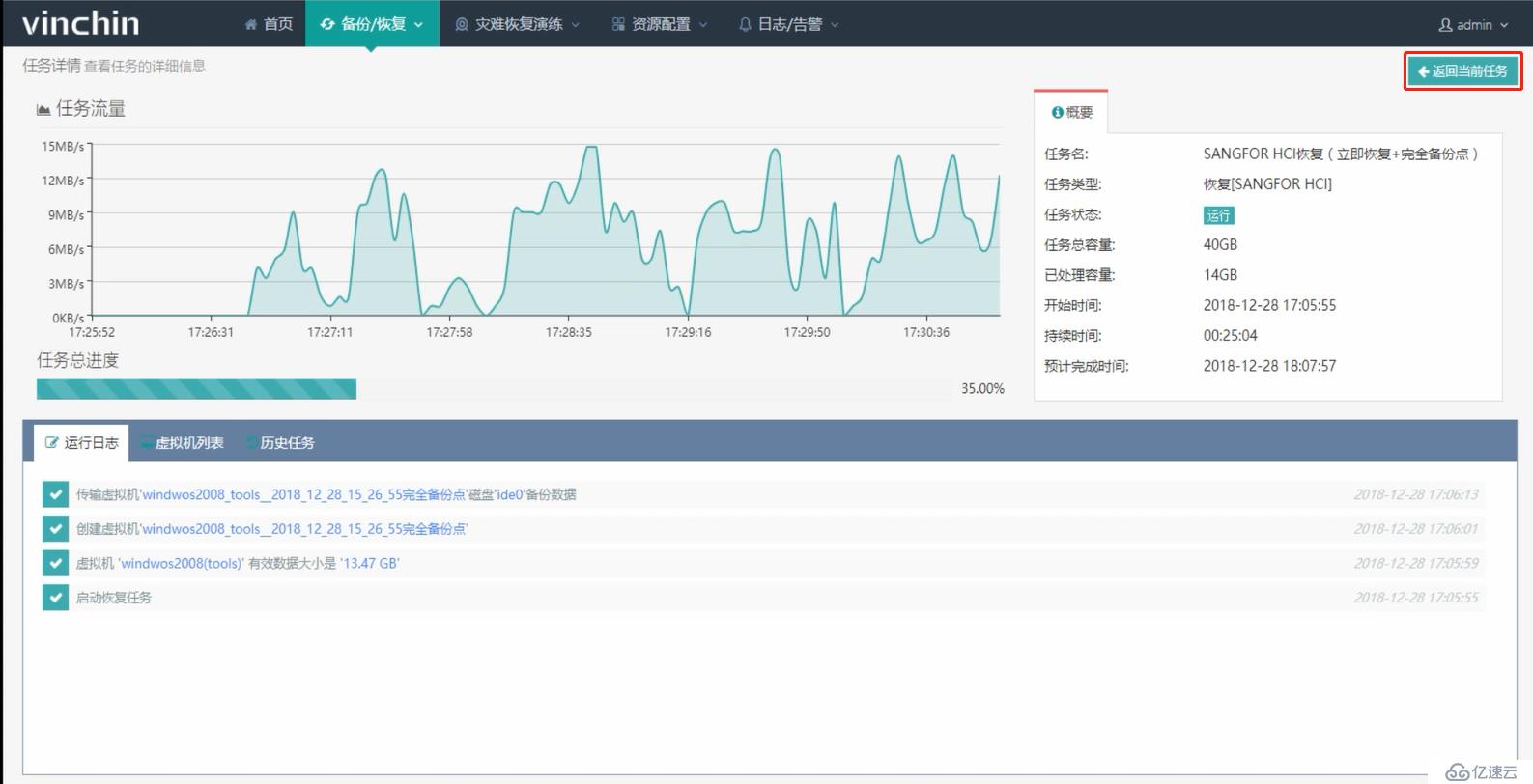Click the edit icon beside 运行日志
The image size is (1533, 784).
(52, 443)
